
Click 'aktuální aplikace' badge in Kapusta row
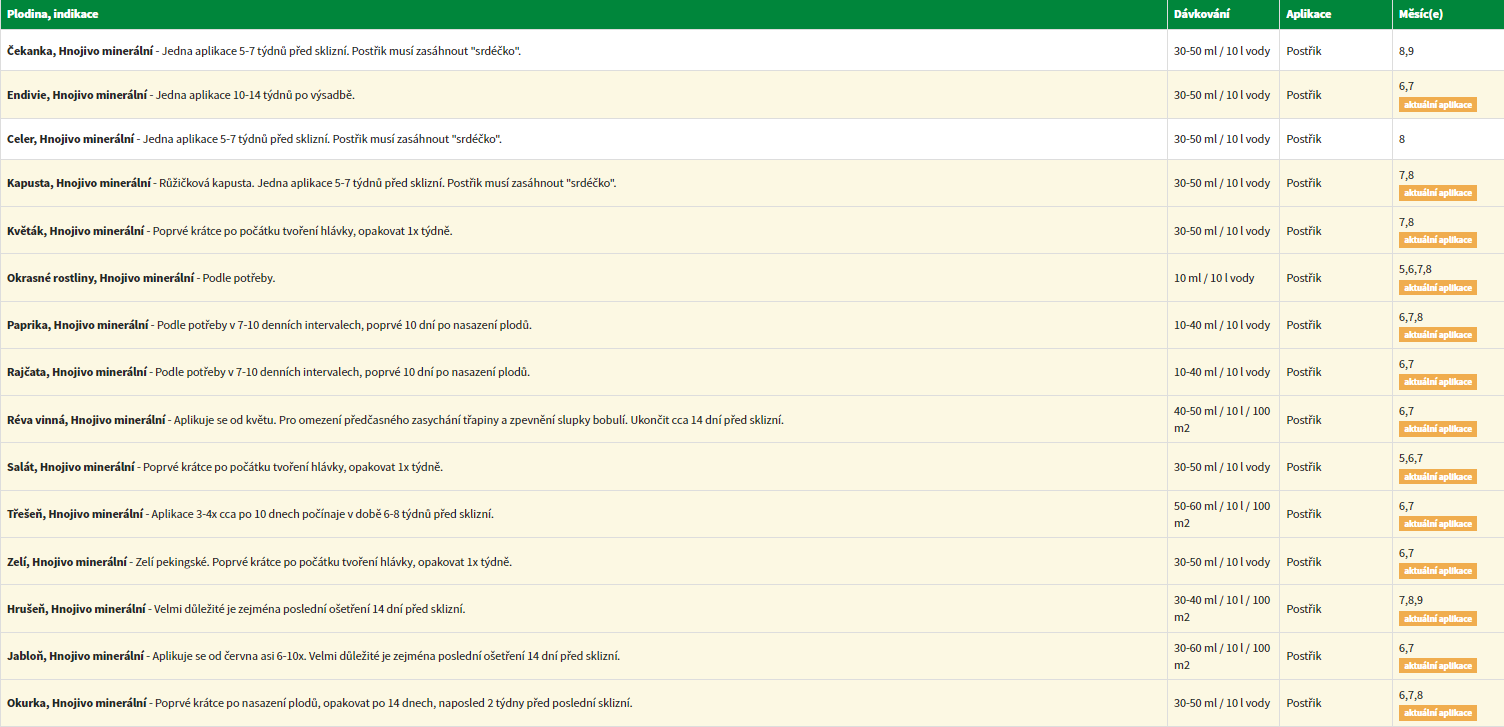tap(1437, 193)
